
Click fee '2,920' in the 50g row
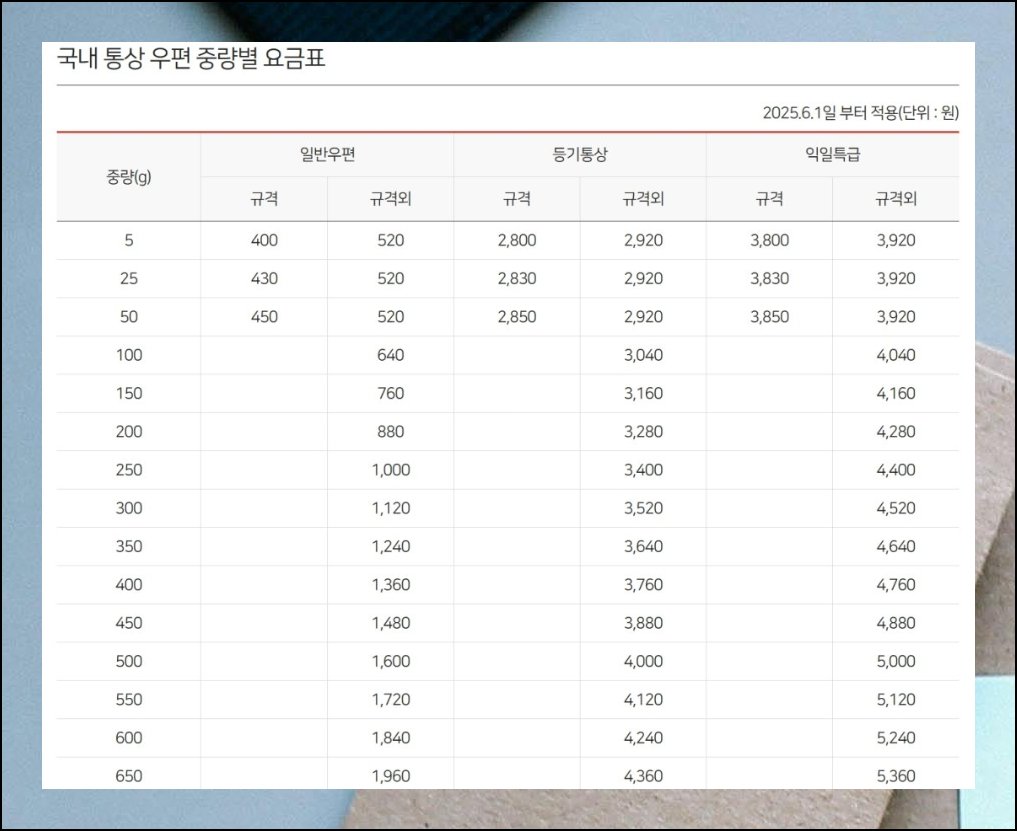tap(643, 317)
